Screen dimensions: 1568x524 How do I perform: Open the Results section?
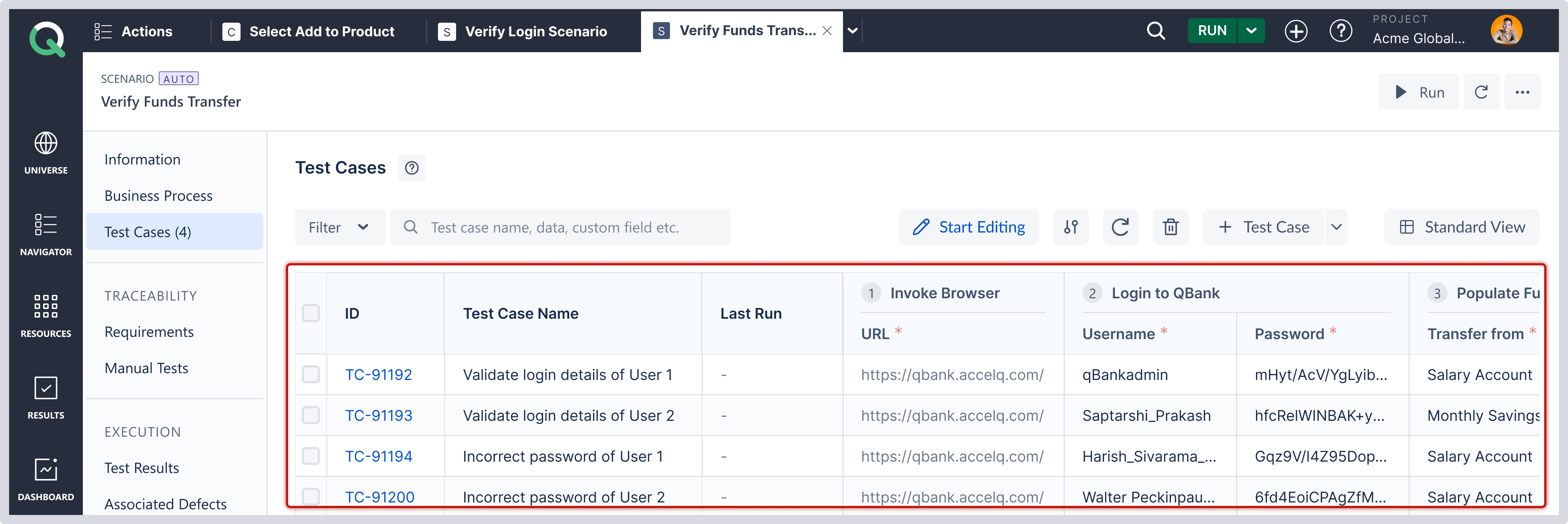(x=46, y=397)
